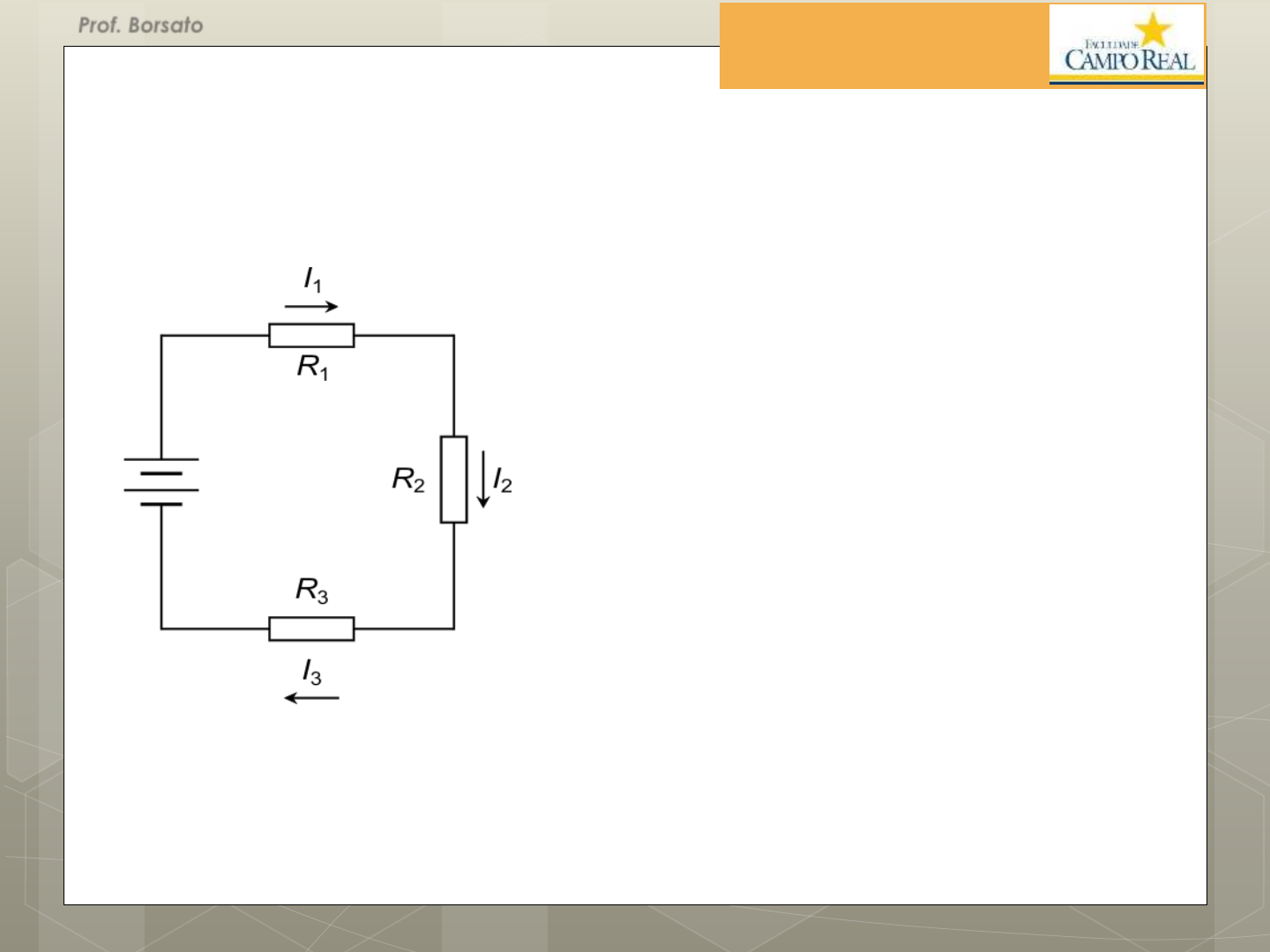Click the bottom-right corner of circuit wire
1270x952 pixels.
(x=454, y=628)
